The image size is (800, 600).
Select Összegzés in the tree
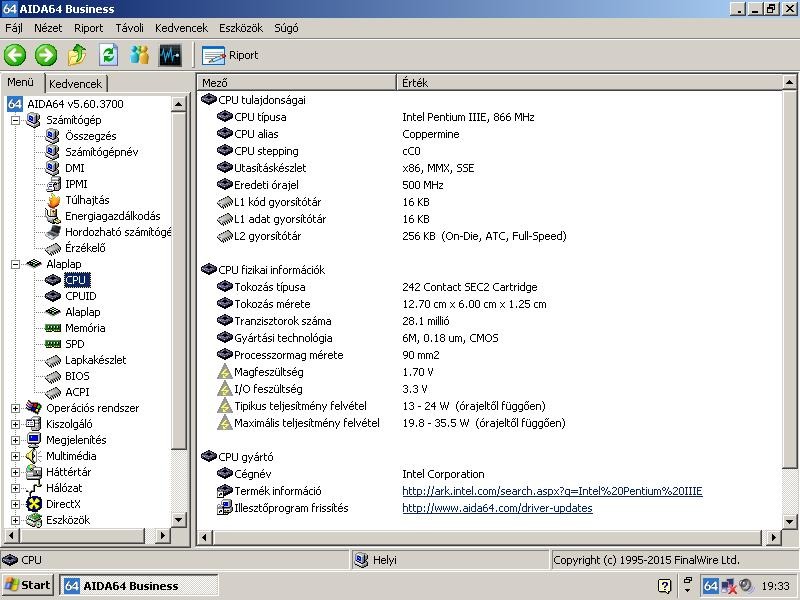pos(90,136)
